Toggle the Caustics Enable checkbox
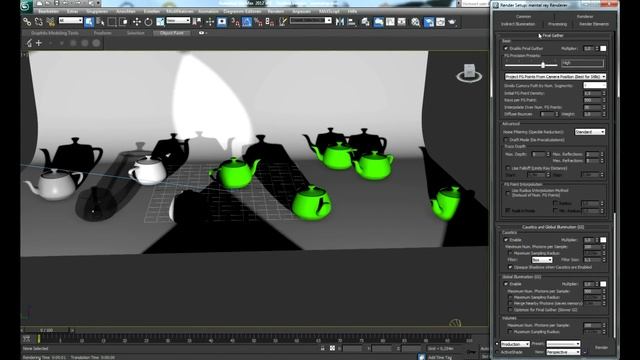Image resolution: width=640 pixels, height=360 pixels. tap(506, 240)
